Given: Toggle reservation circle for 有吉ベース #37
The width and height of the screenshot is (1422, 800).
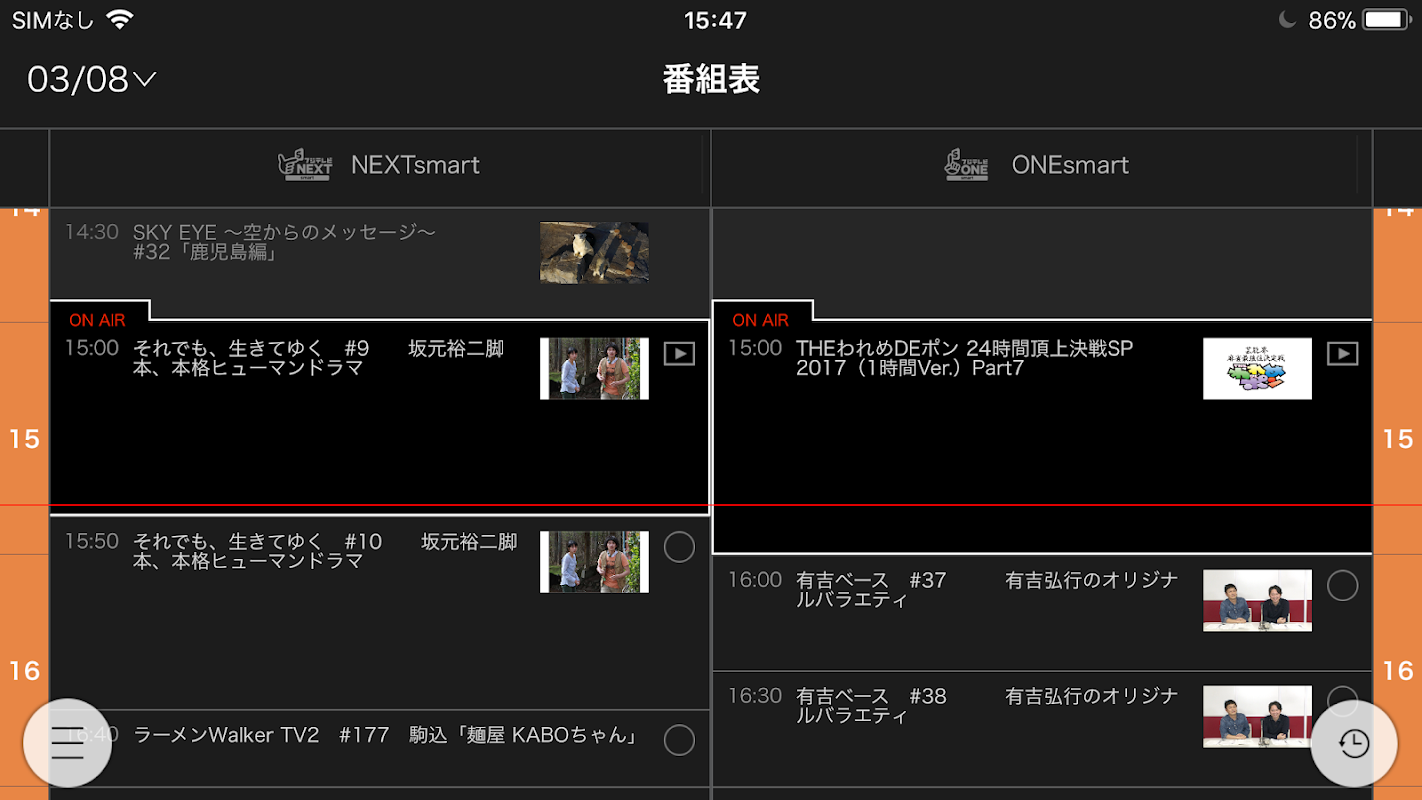Looking at the screenshot, I should [1343, 586].
